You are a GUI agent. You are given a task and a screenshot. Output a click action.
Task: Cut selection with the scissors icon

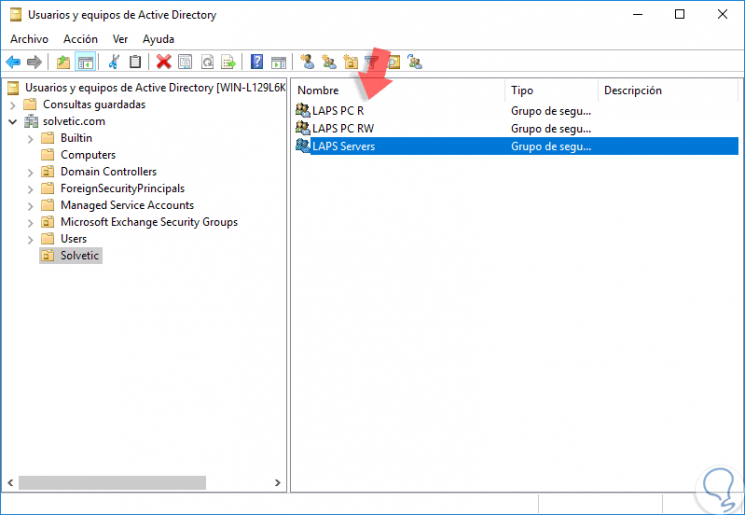pos(114,62)
